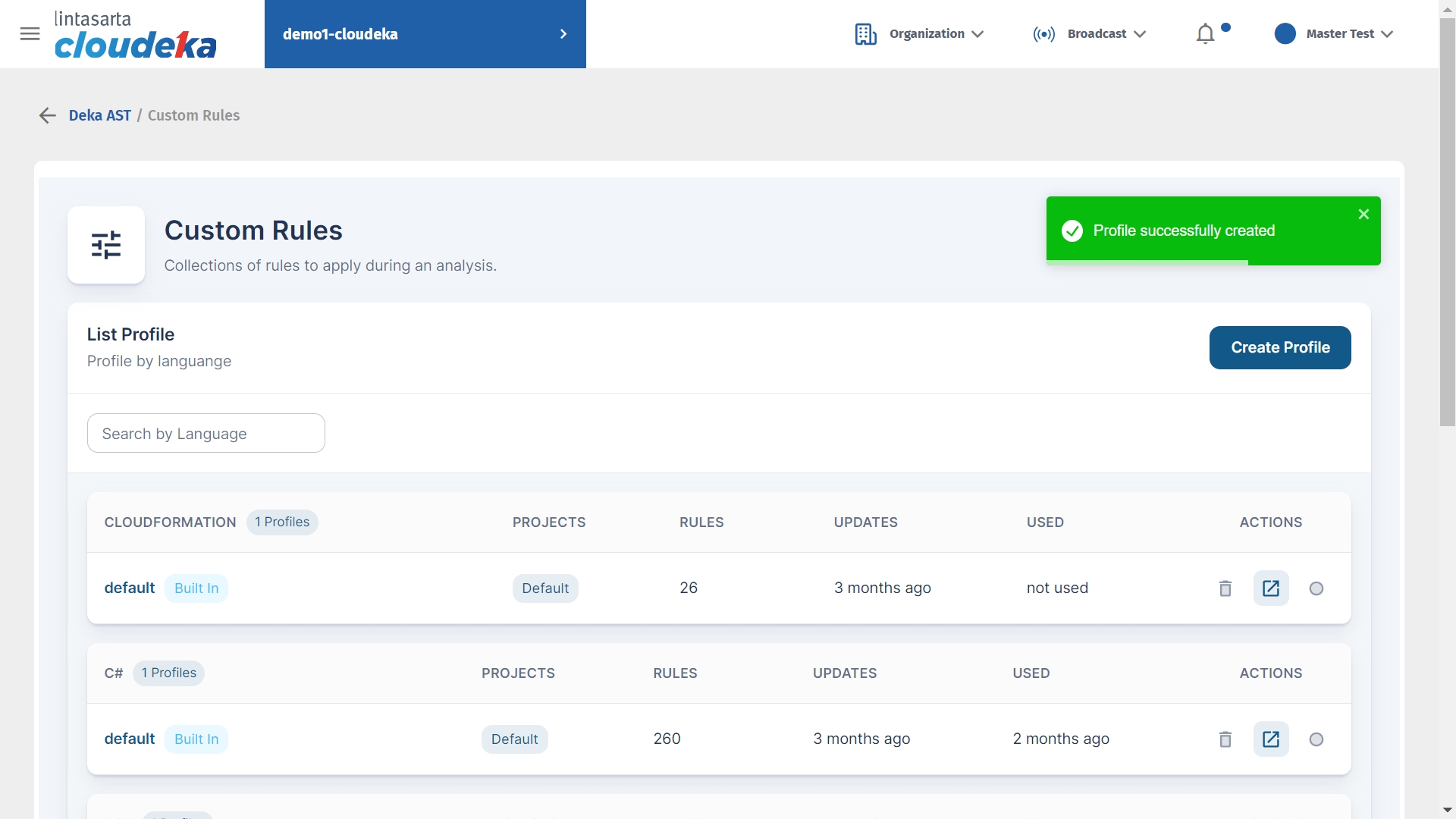
Task: Click the page vertical scrollbar
Action: 1447,227
